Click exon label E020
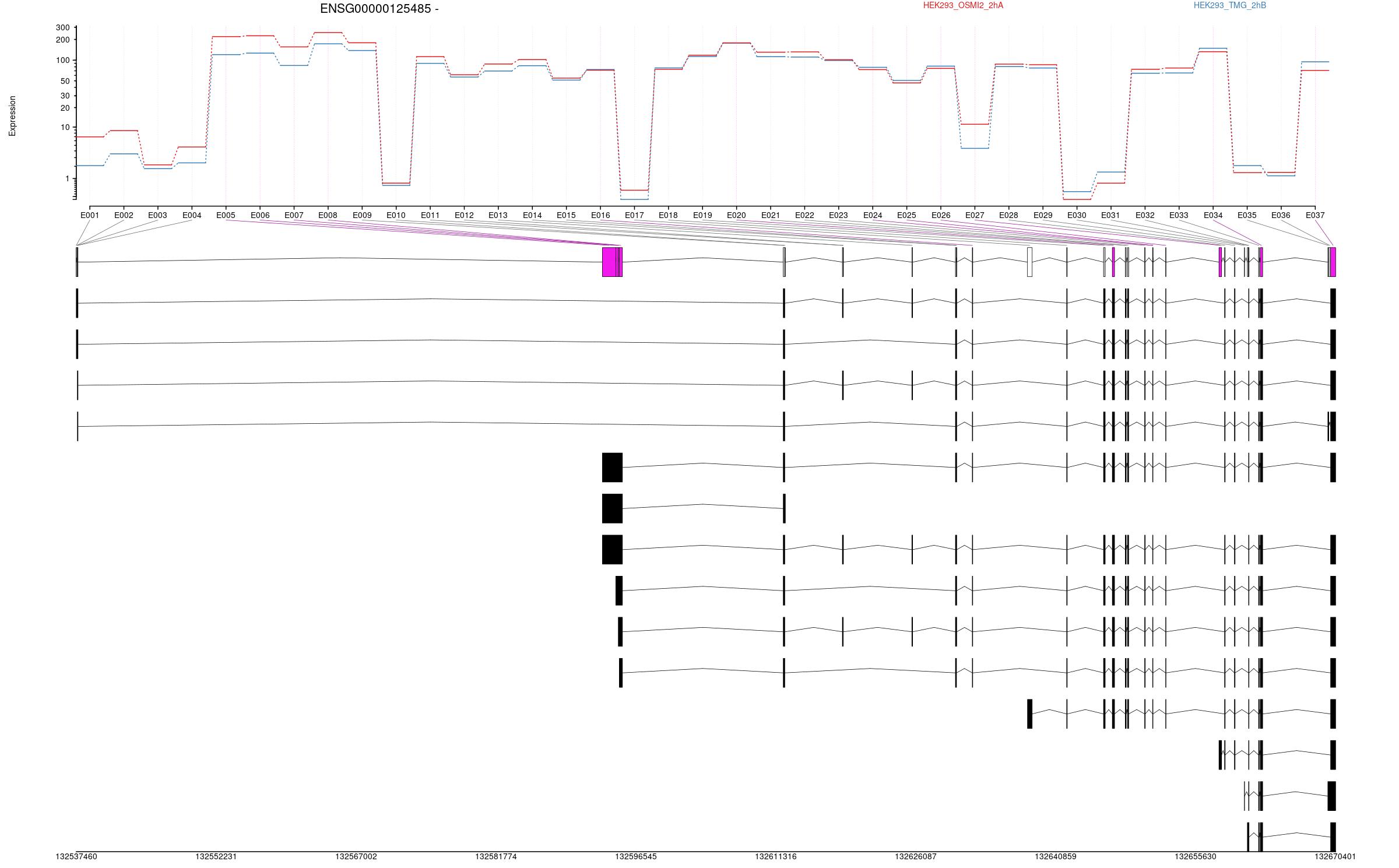The image size is (1399, 868). click(x=736, y=215)
